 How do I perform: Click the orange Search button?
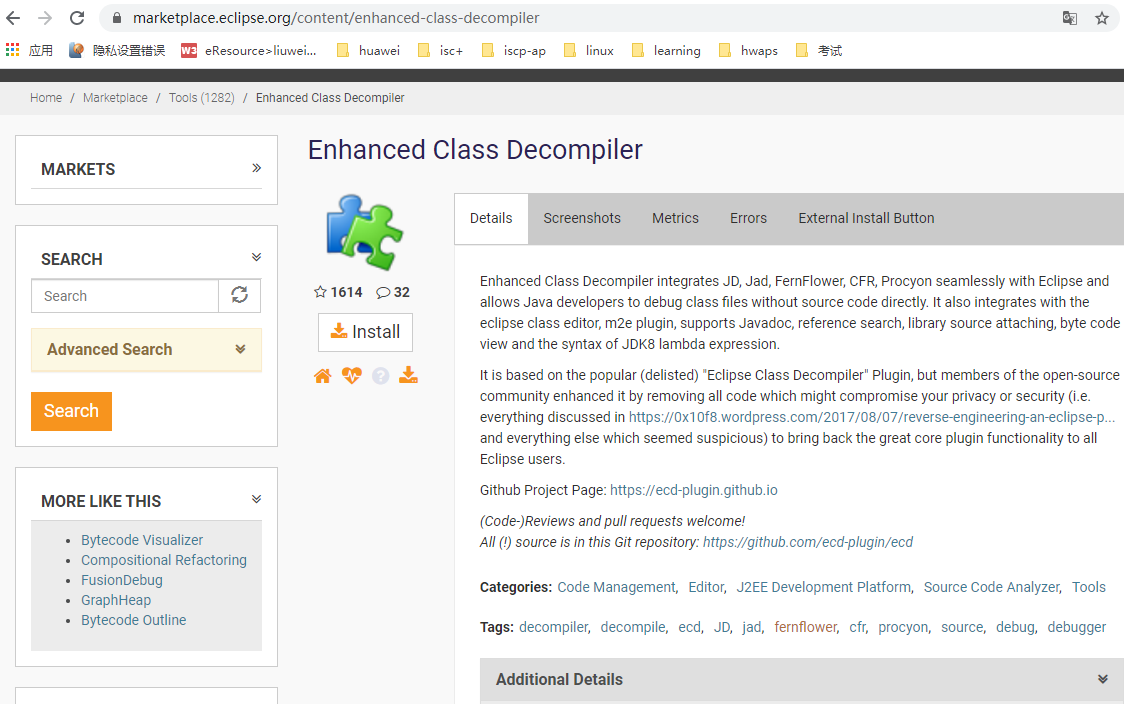[x=72, y=412]
